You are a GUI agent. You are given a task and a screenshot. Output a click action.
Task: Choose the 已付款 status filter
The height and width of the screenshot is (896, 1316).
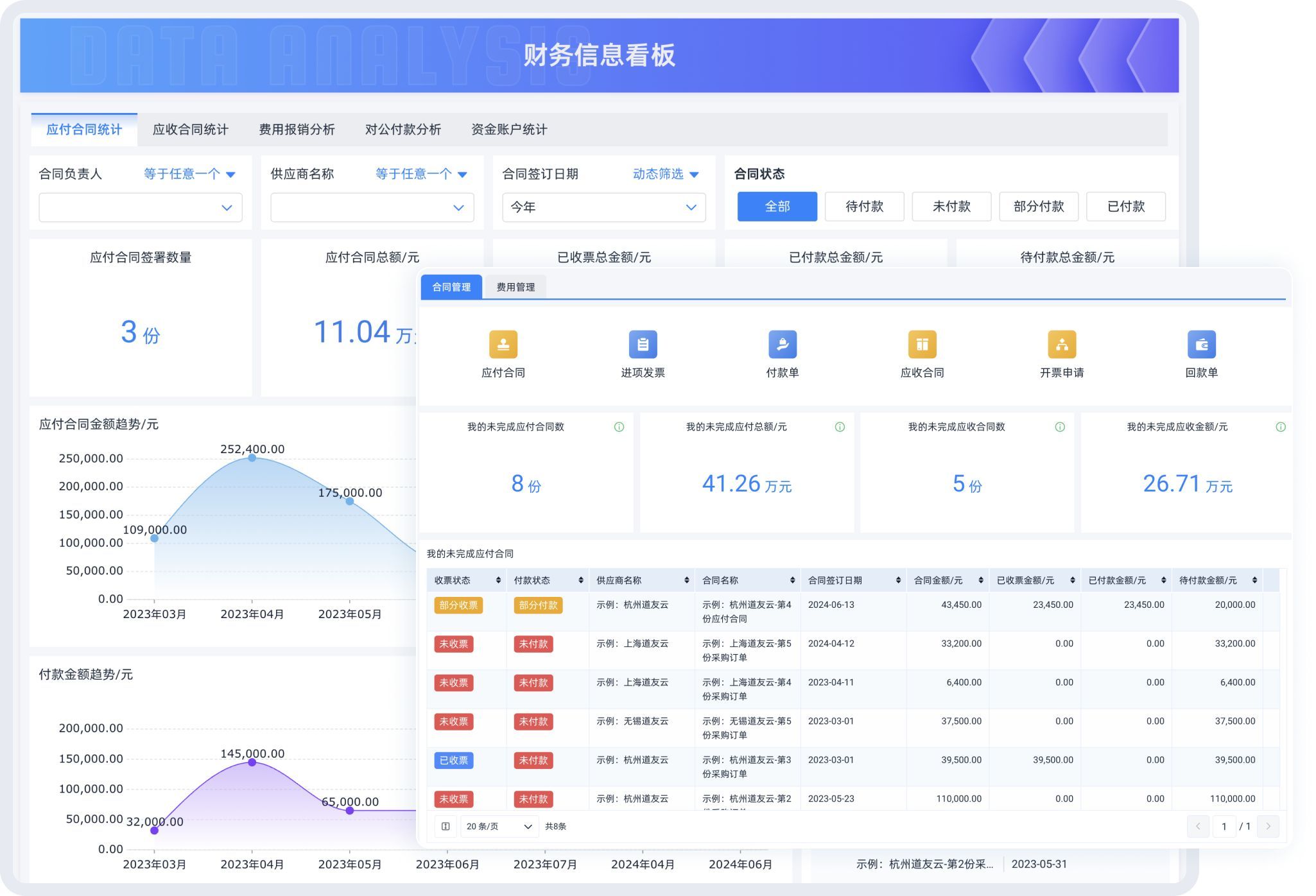click(1125, 207)
